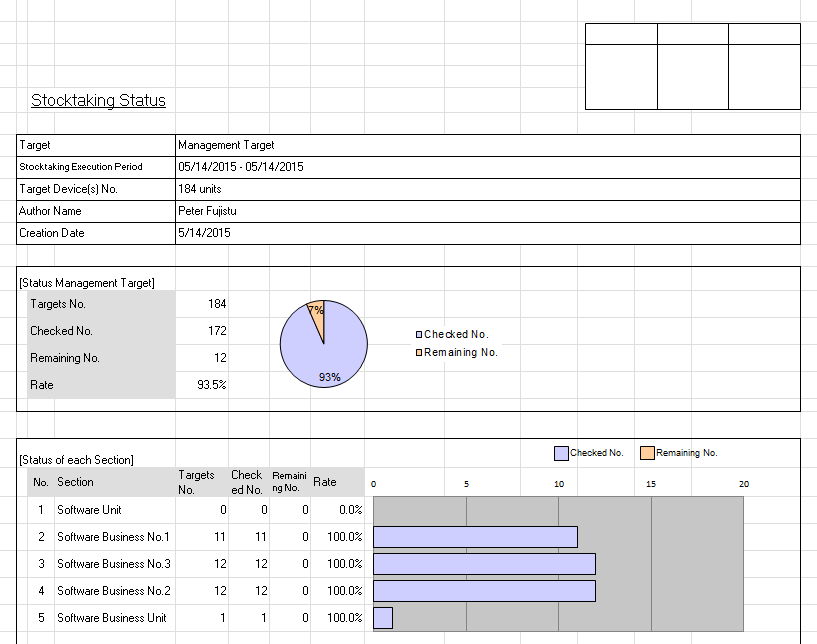Click the pie legend 'Checked No.' swatch

(x=419, y=335)
